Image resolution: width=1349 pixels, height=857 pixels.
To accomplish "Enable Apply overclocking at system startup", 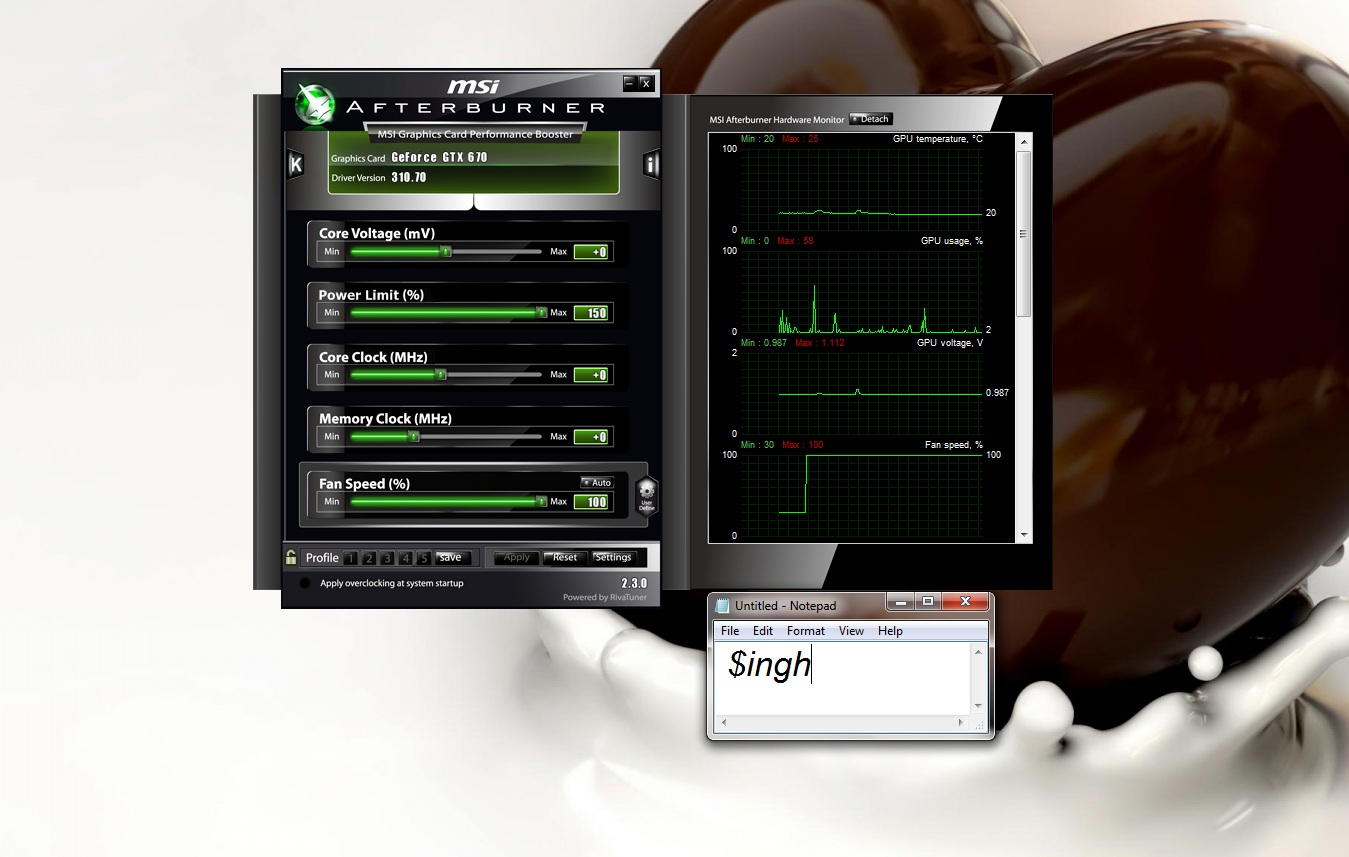I will pyautogui.click(x=305, y=583).
